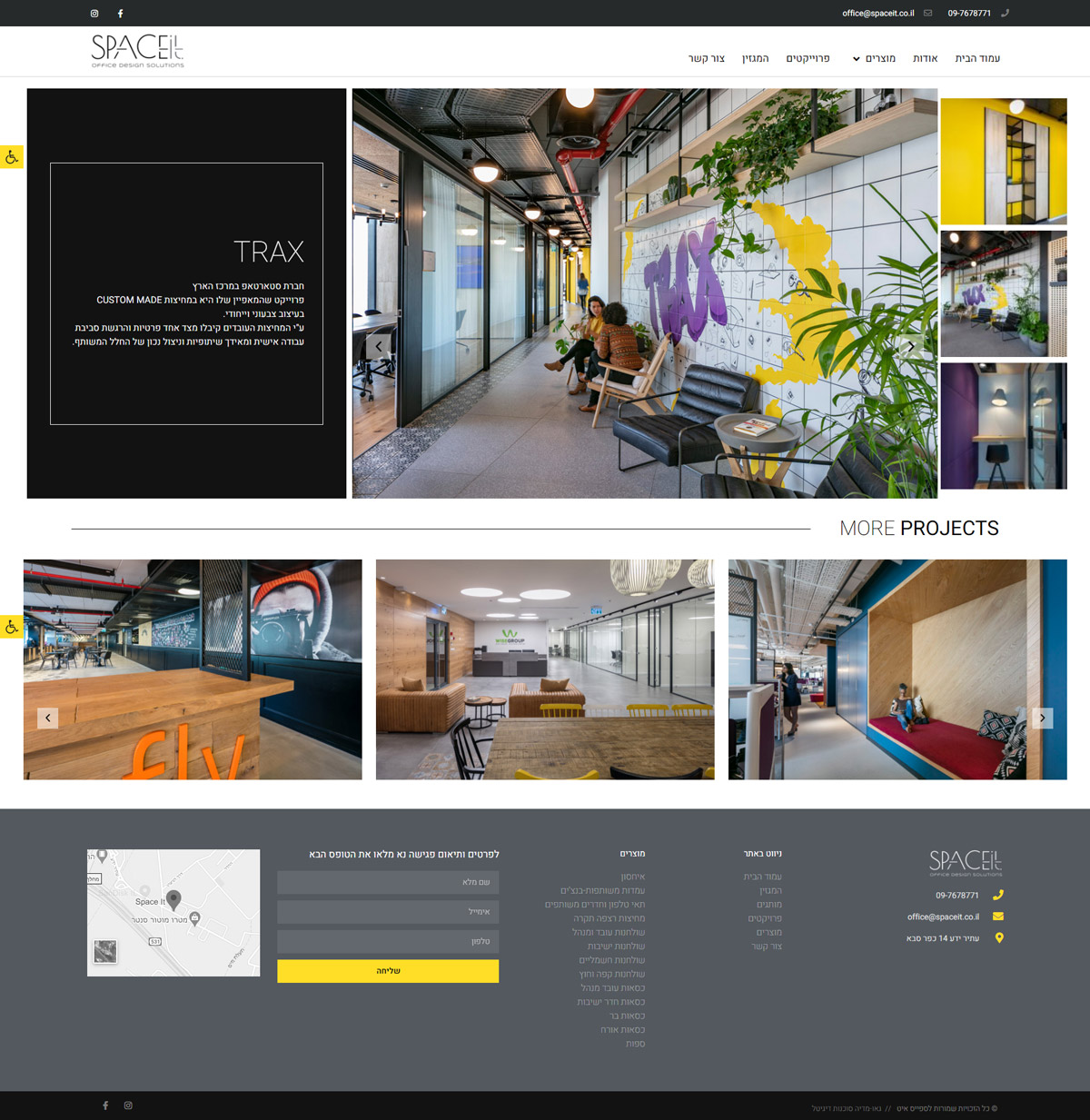Show next image in TRAX gallery

(911, 346)
